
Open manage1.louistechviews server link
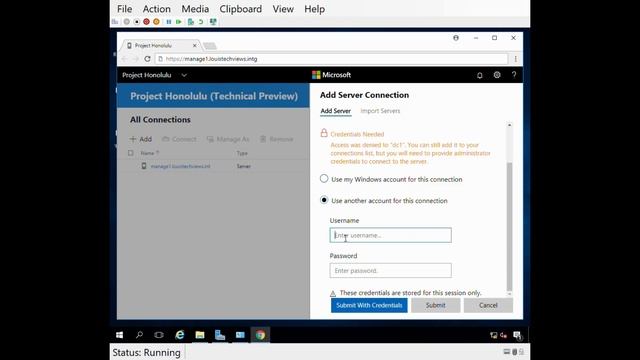(180, 166)
